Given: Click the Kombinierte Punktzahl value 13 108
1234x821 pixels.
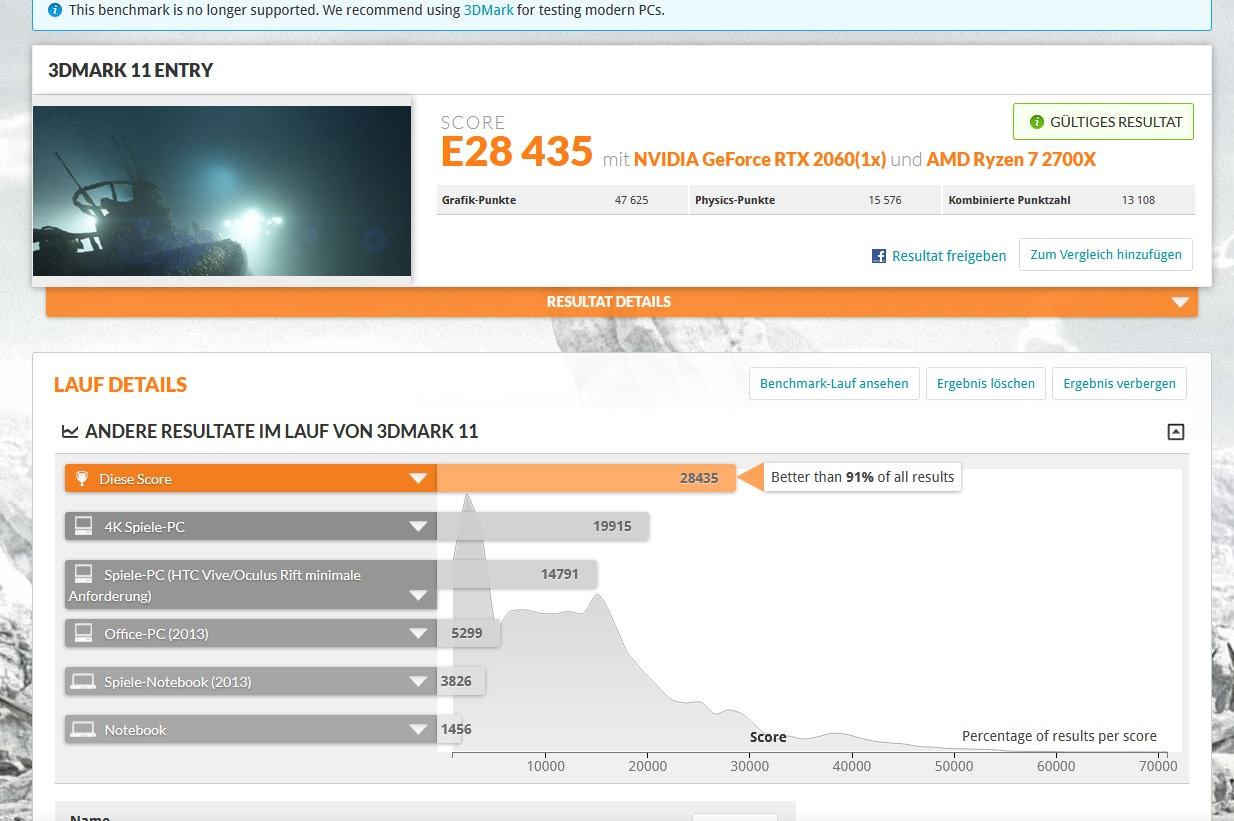Looking at the screenshot, I should (x=1138, y=200).
